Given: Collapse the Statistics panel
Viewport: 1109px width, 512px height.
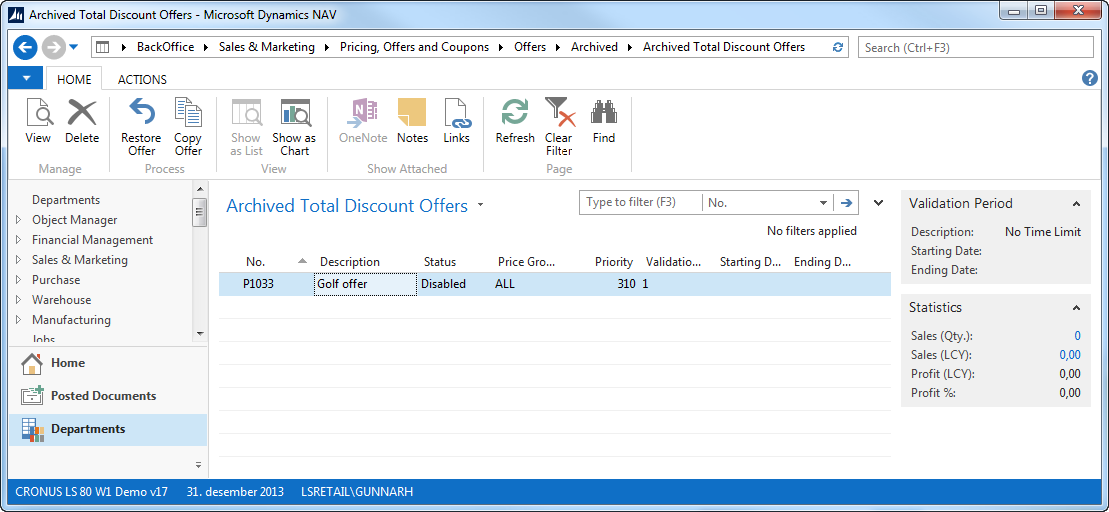Looking at the screenshot, I should pos(1076,308).
